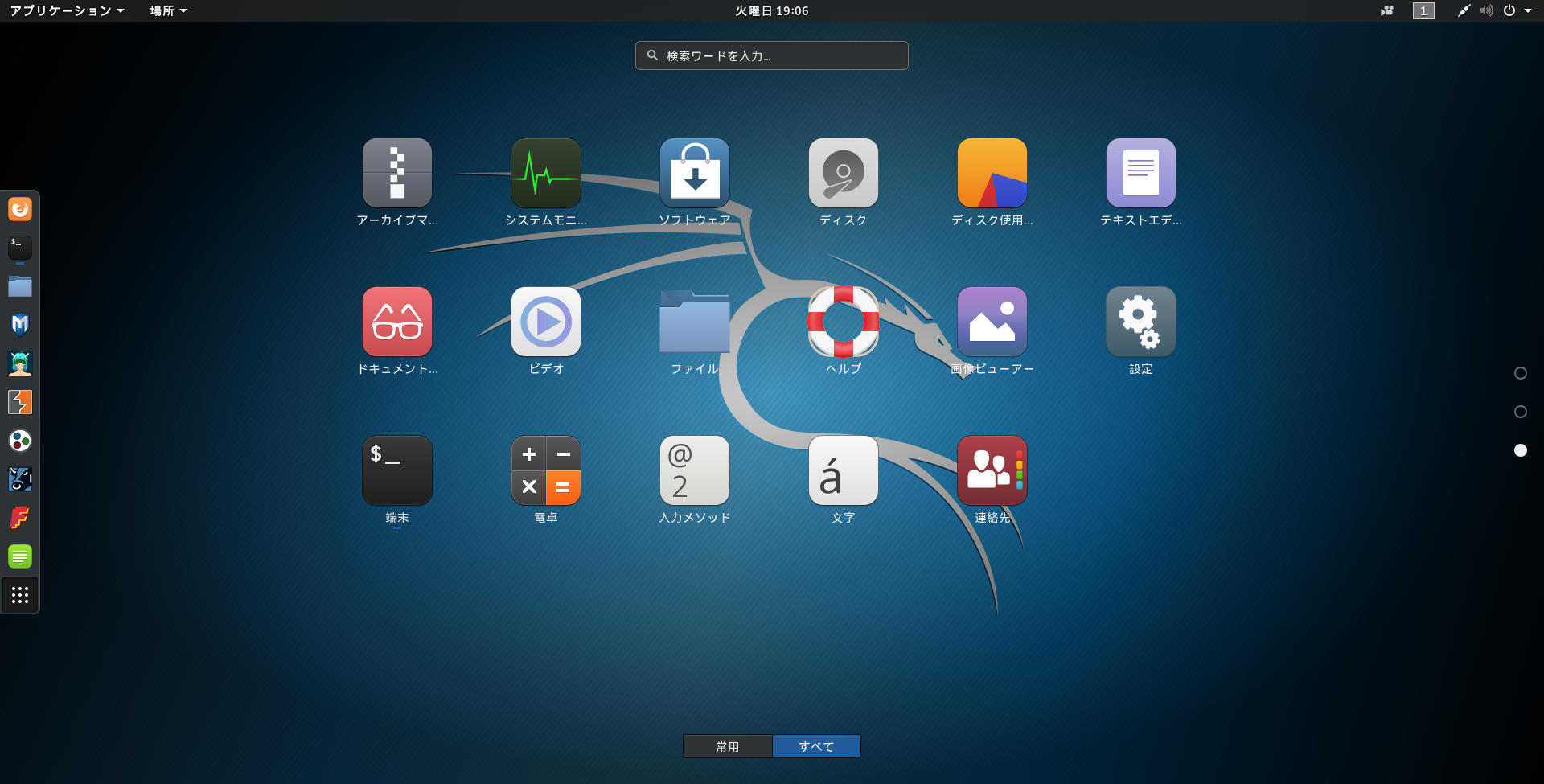Open the Applications (アプリケーション) menu
The height and width of the screenshot is (784, 1544).
click(68, 10)
